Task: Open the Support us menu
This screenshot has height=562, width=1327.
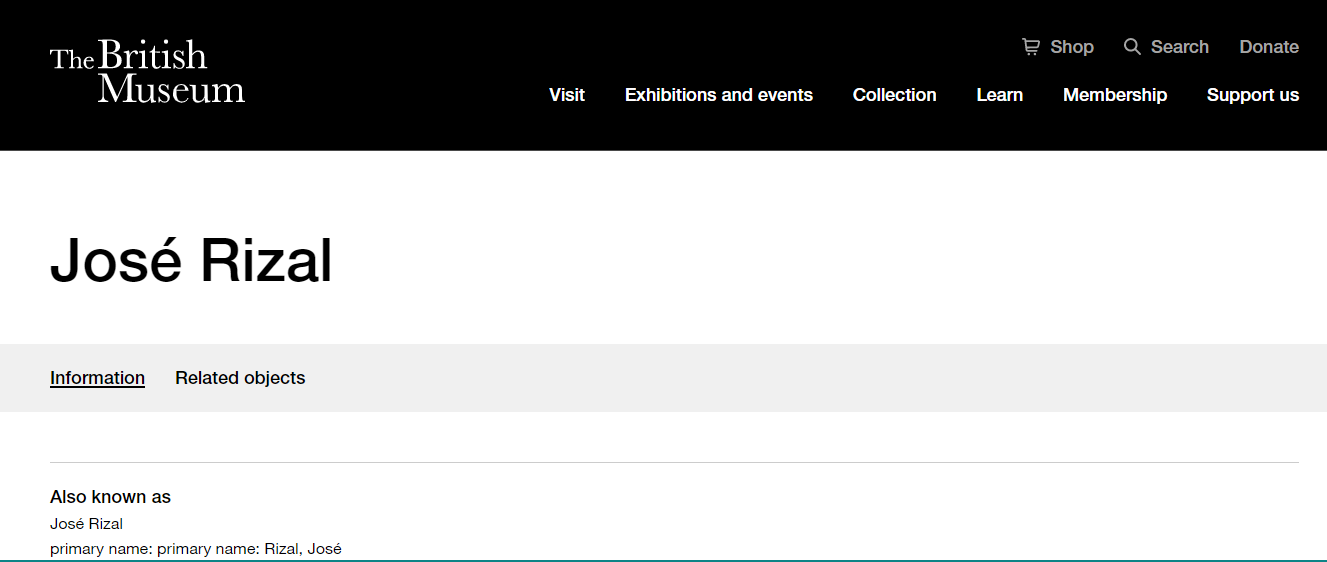Action: pyautogui.click(x=1253, y=95)
